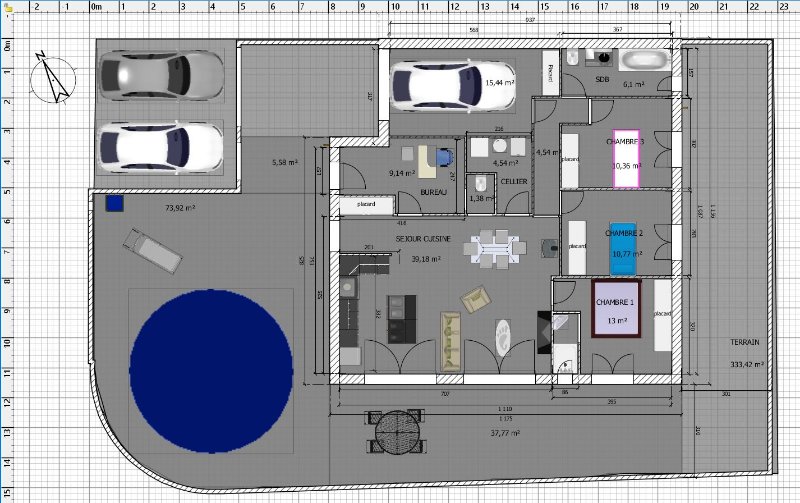Select the 'placard' closet near the Bureau

[366, 204]
